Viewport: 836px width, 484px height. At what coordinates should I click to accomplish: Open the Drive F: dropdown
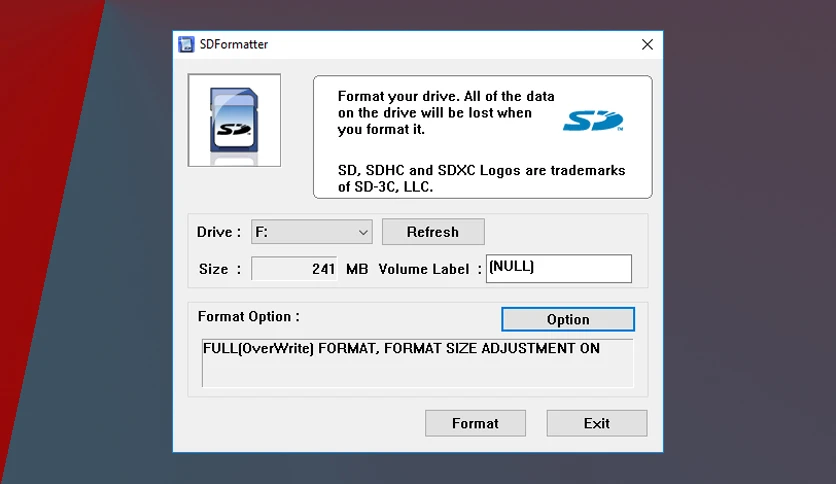[x=312, y=232]
